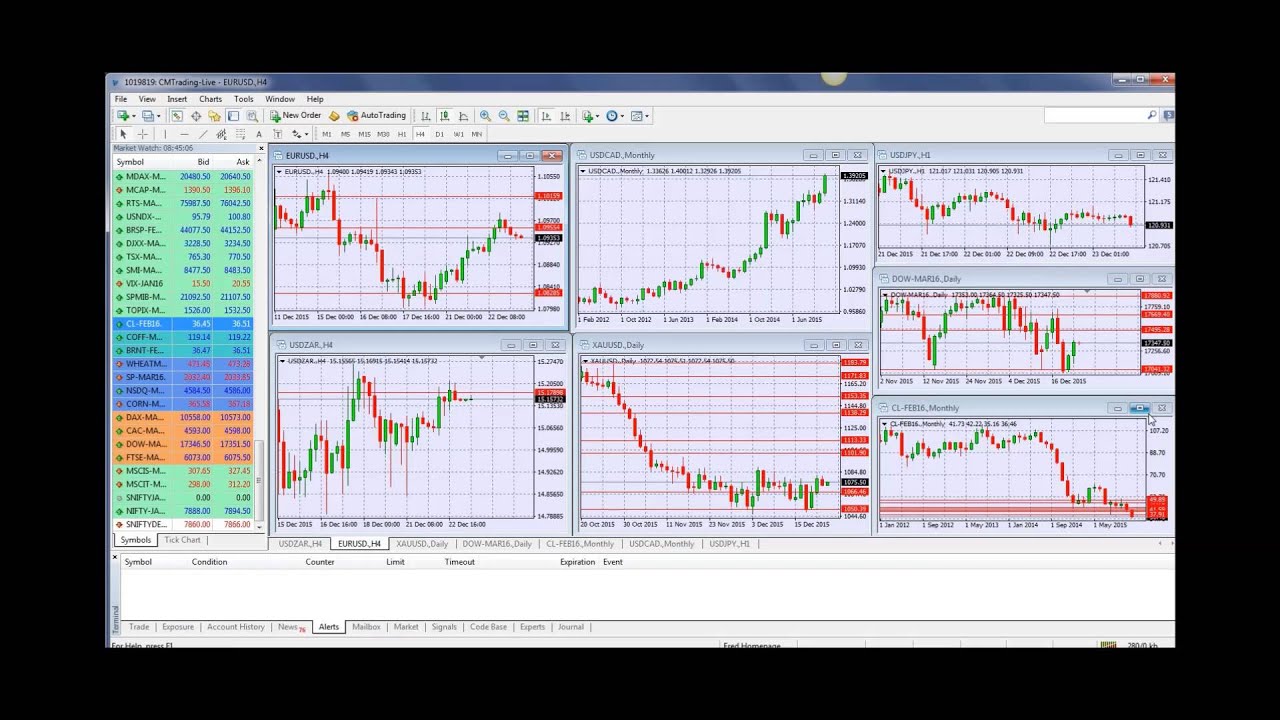Viewport: 1280px width, 720px height.
Task: Select DAX-MA... row in Market Watch
Action: coord(183,417)
